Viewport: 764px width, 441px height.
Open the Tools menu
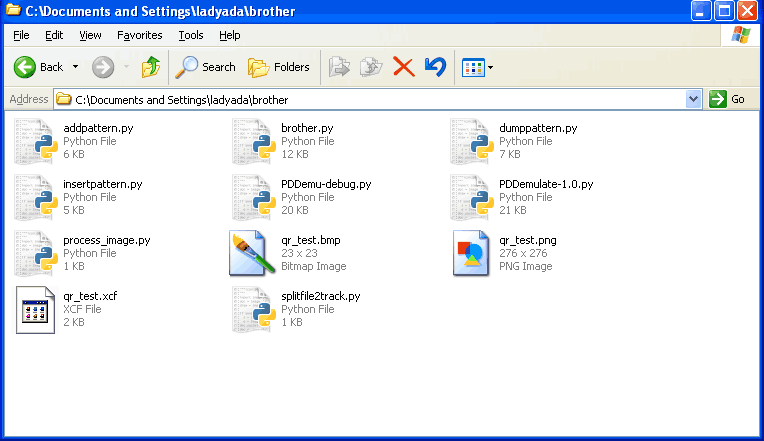[190, 35]
